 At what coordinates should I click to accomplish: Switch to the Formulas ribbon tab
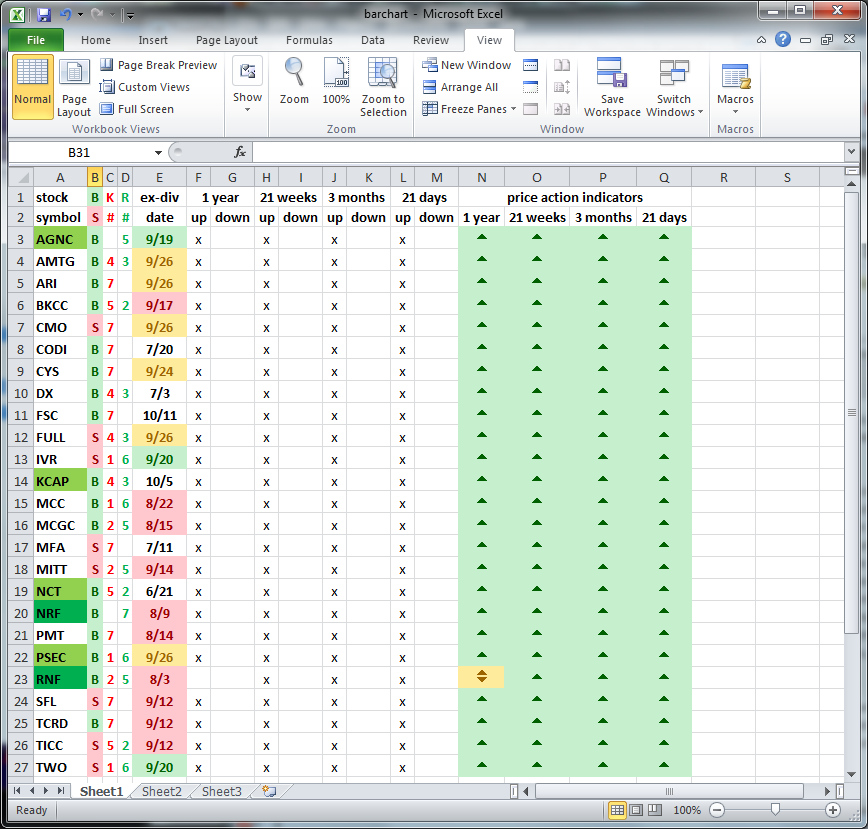[x=309, y=40]
